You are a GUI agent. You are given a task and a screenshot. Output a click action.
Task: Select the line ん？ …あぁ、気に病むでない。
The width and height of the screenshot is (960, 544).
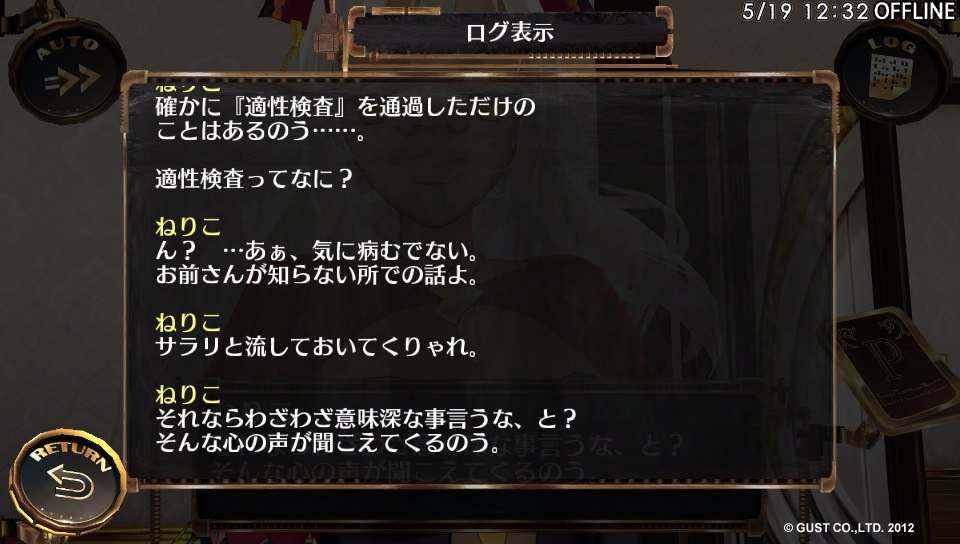(317, 251)
